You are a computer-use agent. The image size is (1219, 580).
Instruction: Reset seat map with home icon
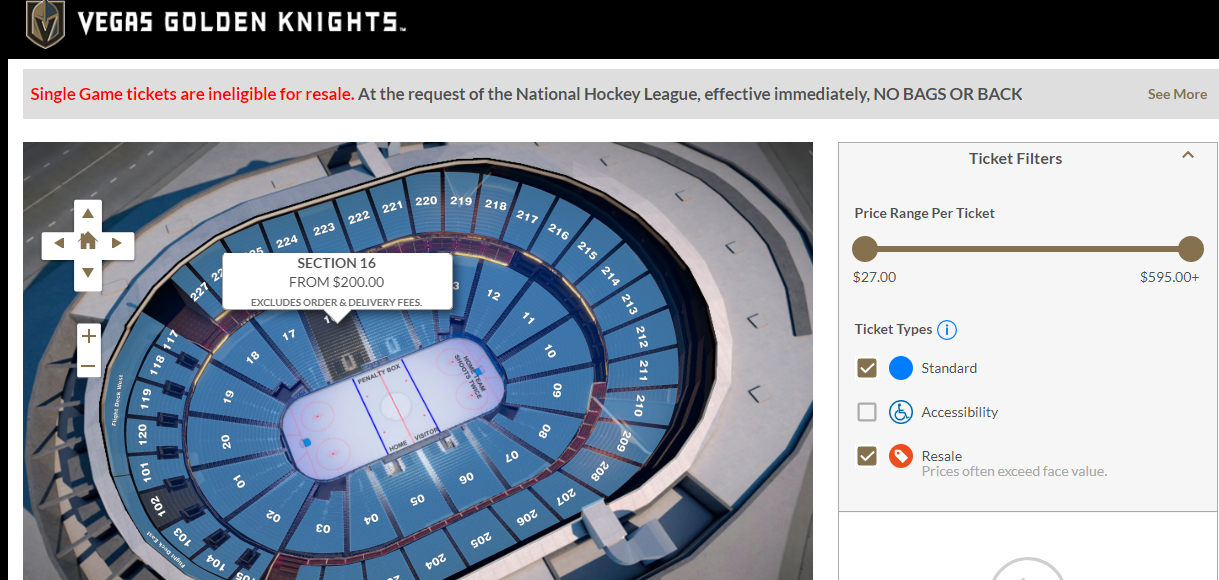88,241
